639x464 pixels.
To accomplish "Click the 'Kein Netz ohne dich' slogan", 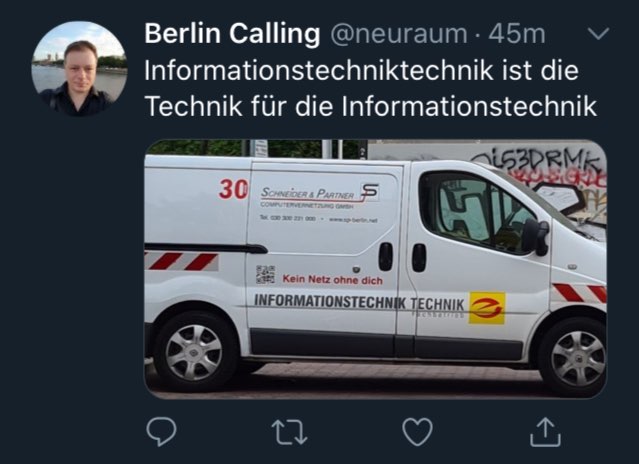I will point(333,280).
